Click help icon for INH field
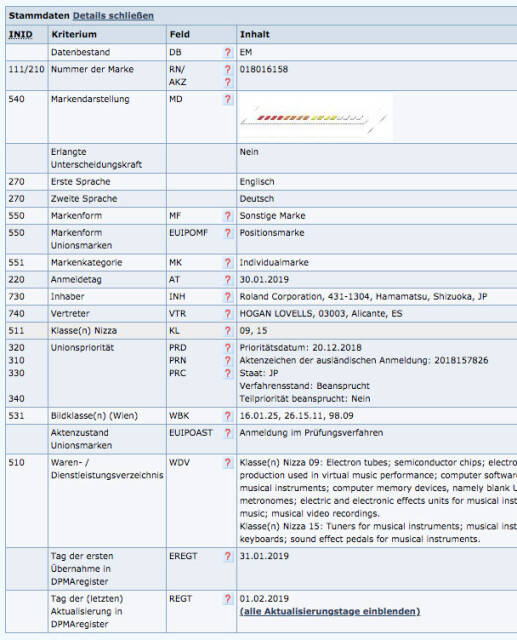 click(x=228, y=297)
